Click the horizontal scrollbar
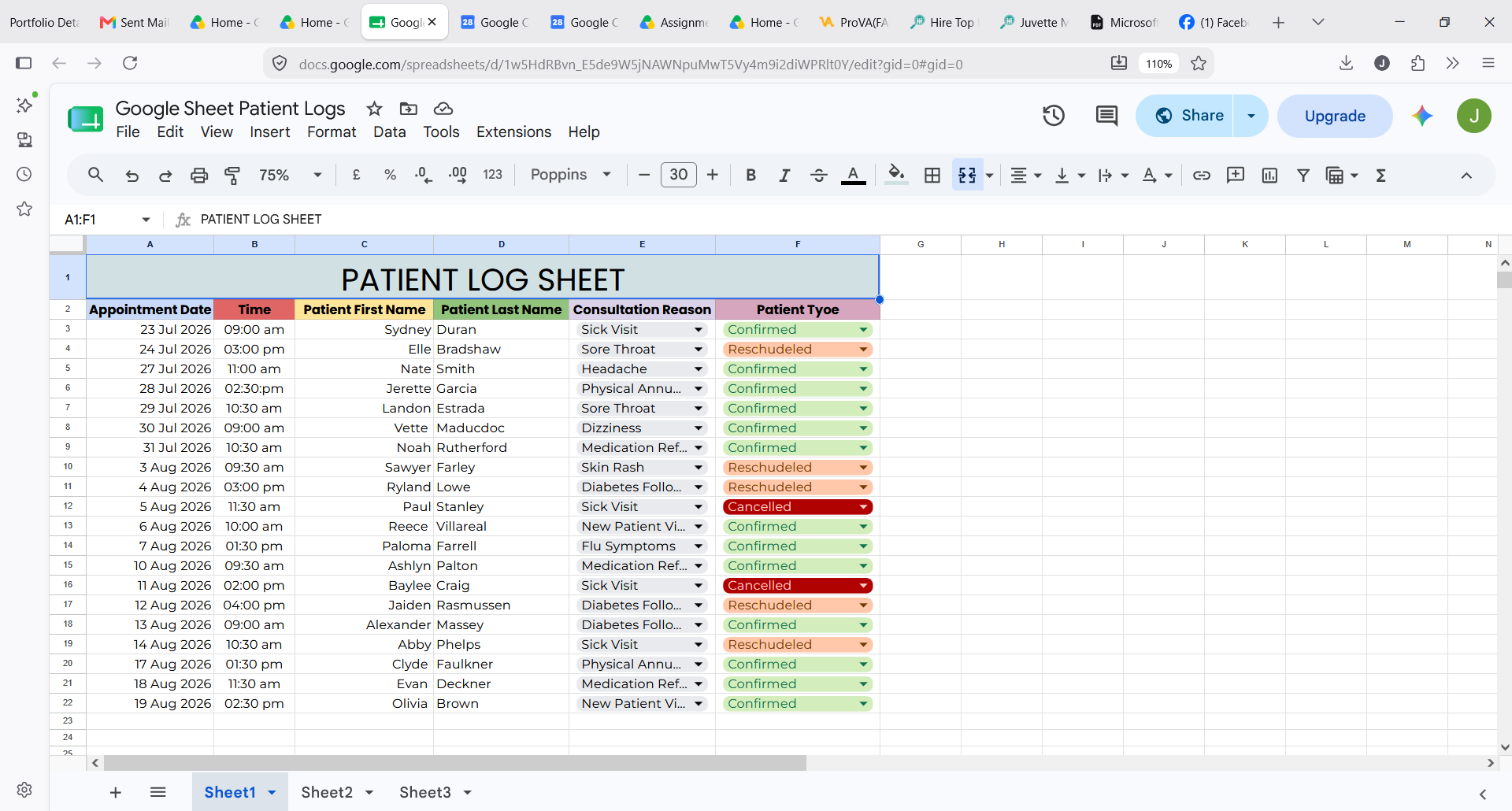Screen dimensions: 1512x811 pos(454,763)
